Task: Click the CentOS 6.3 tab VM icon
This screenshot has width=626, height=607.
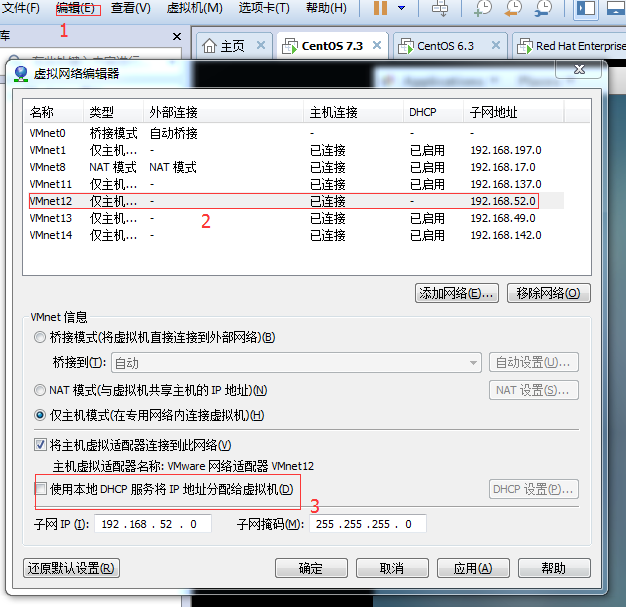Action: coord(406,46)
